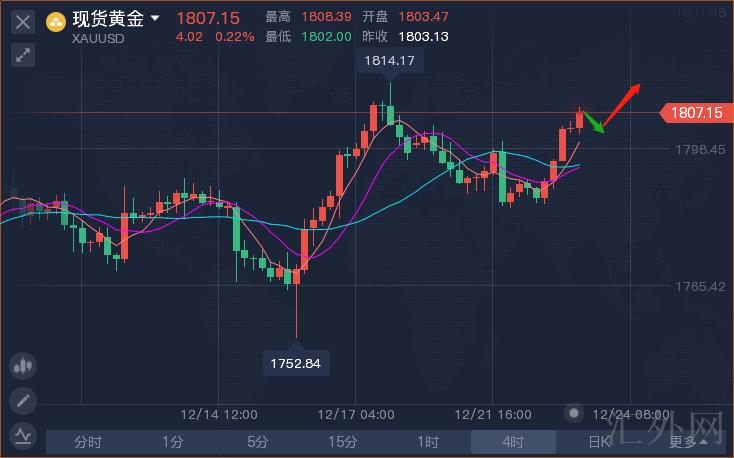734x458 pixels.
Task: Click the round scroll-to-latest dot
Action: pos(573,413)
